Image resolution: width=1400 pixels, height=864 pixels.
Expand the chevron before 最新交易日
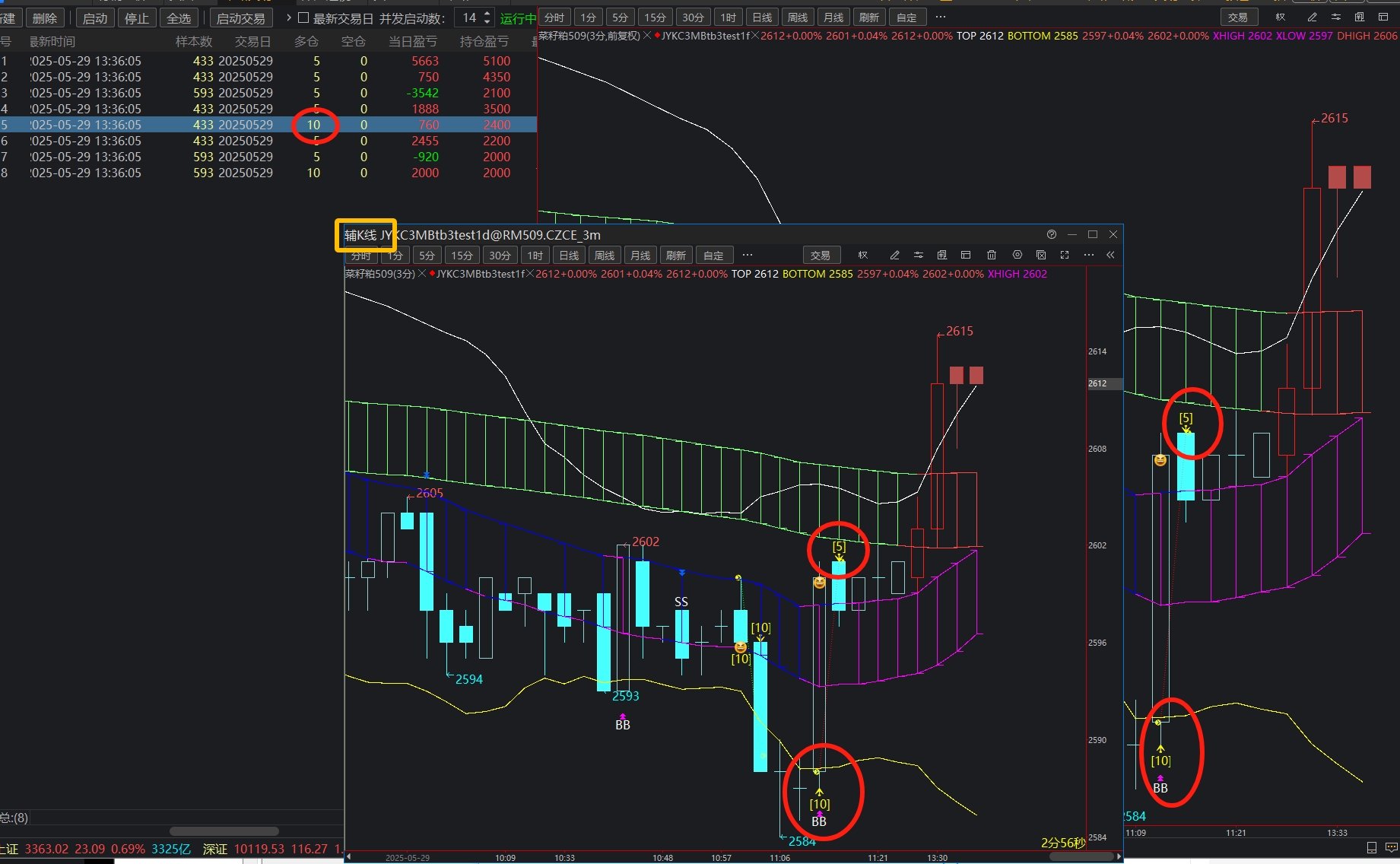(x=289, y=17)
